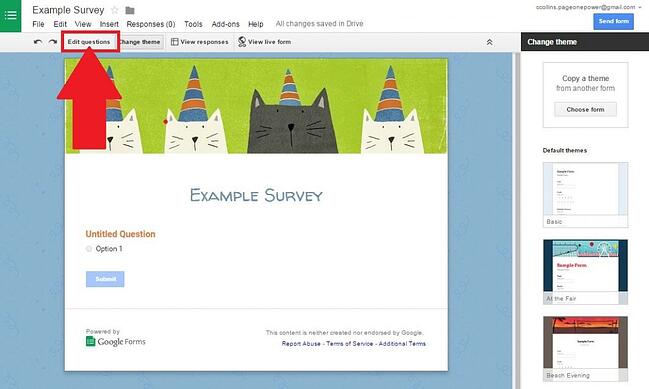The image size is (649, 389).
Task: Select the At the Fair theme thumbnail
Action: (585, 272)
